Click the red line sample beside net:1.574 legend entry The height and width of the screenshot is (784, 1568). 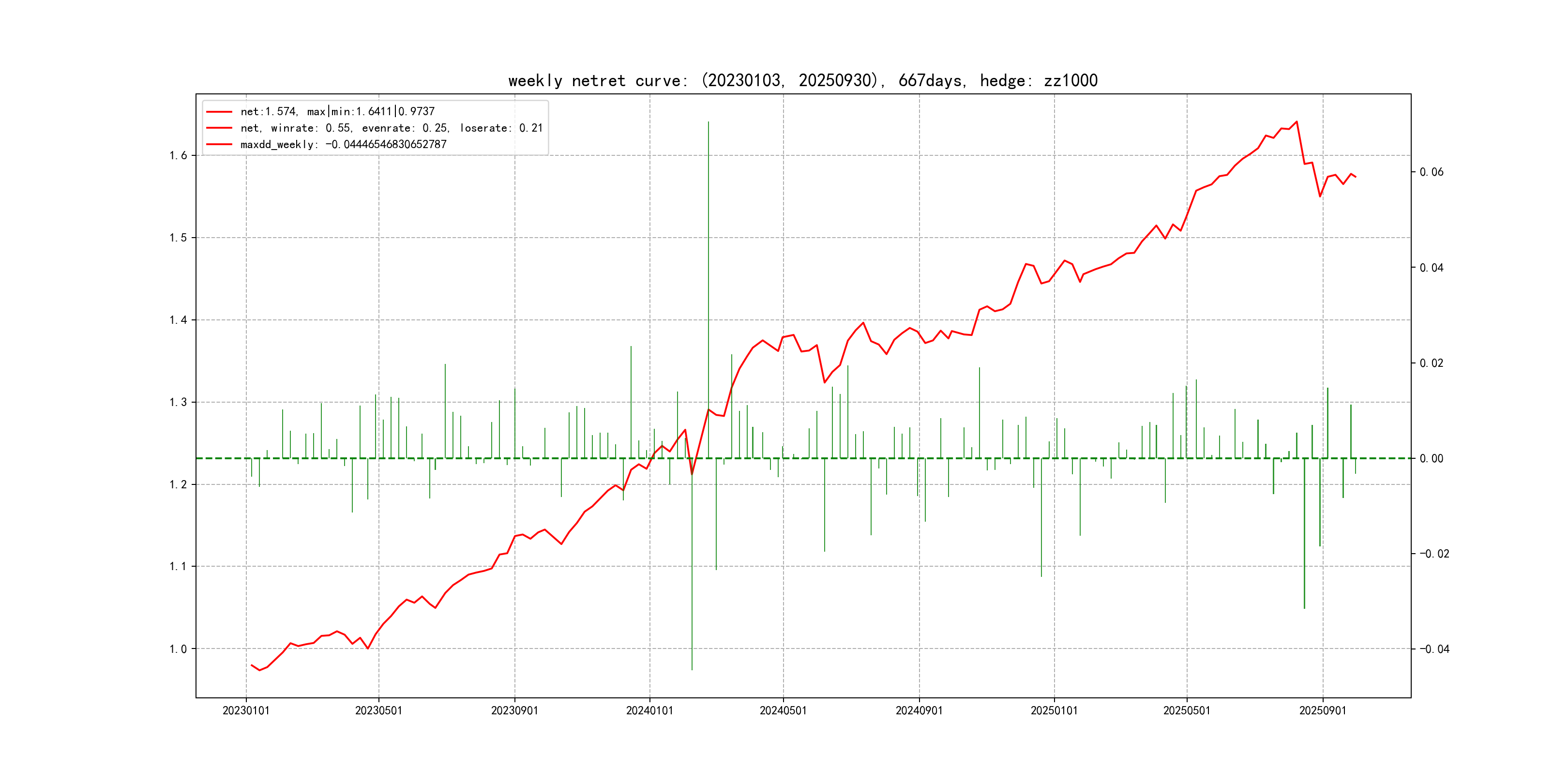tap(219, 112)
